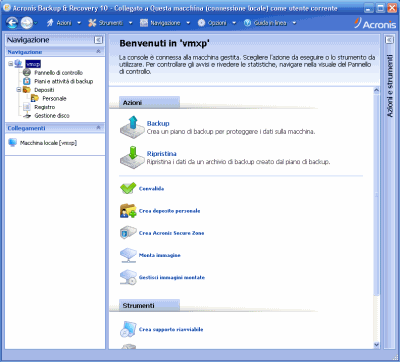Click Crea deposito personale link
Viewport: 400px width, 362px height.
click(x=169, y=211)
